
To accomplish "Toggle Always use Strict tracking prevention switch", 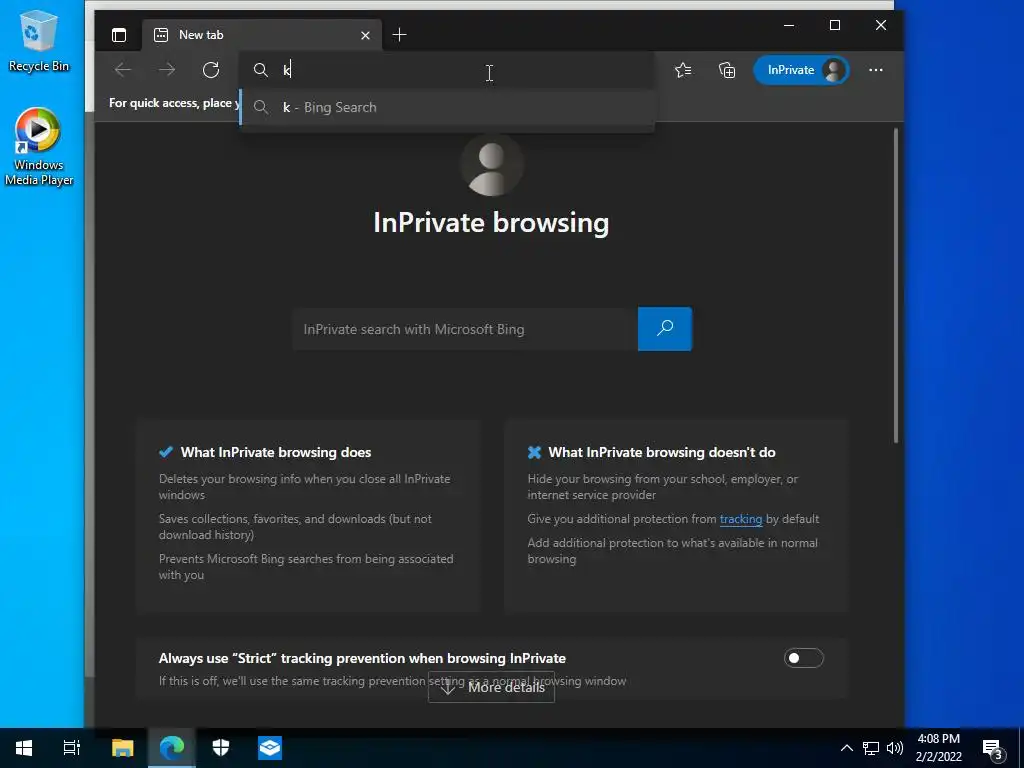I will point(804,658).
